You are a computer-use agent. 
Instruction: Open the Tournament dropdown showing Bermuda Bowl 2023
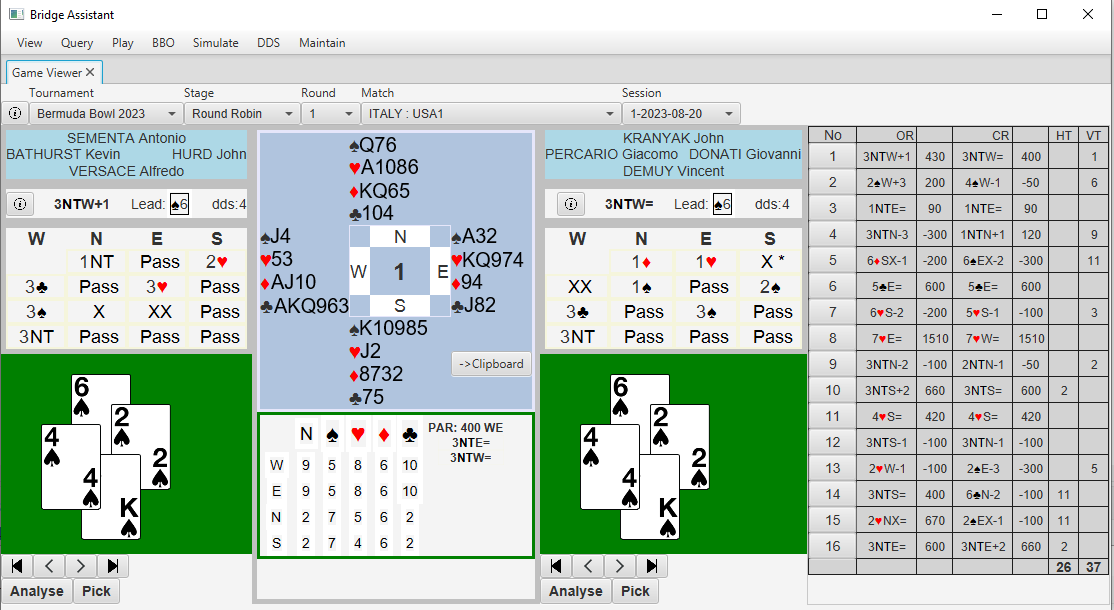(x=105, y=114)
